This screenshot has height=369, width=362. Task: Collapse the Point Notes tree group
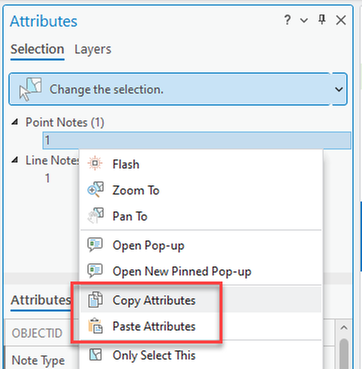[x=15, y=122]
